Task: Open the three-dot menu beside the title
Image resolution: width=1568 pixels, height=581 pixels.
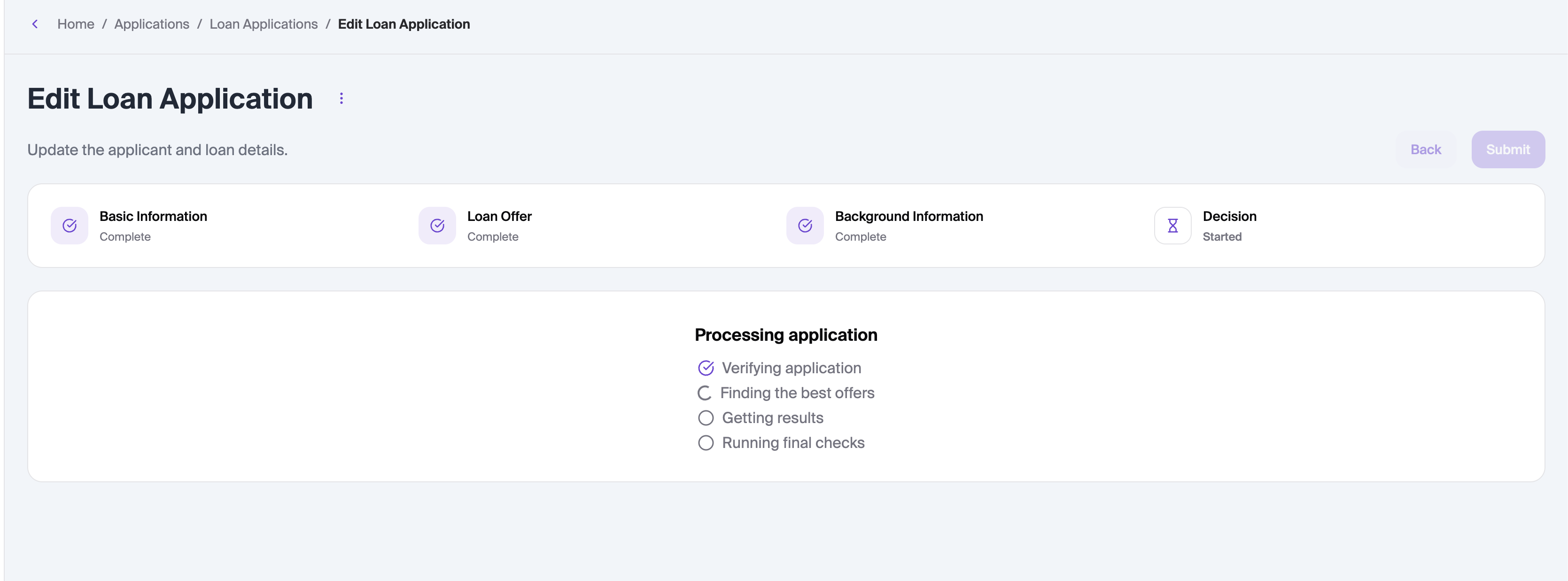Action: 342,99
